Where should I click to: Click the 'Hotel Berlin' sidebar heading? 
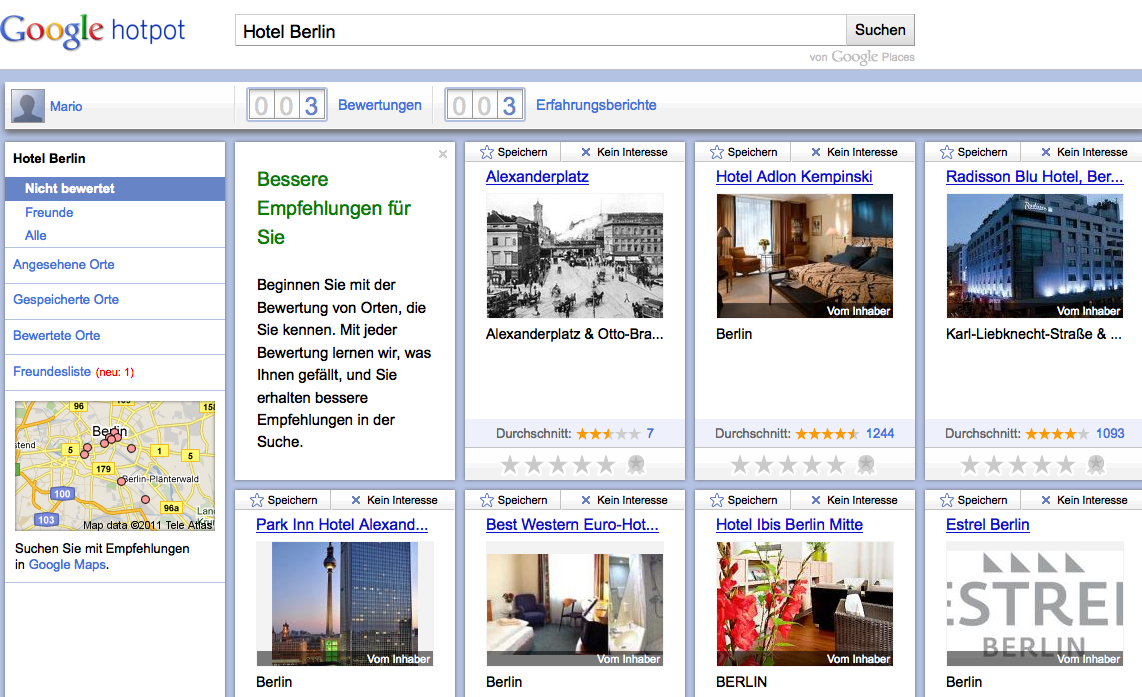coord(49,159)
